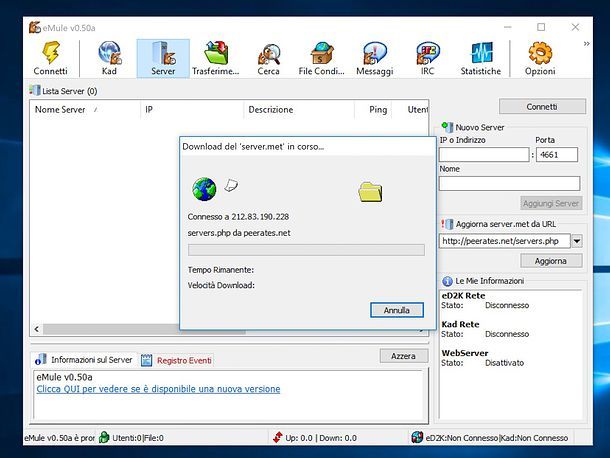Click 'Utenti:0|File:0' status text
This screenshot has width=610, height=458.
(138, 438)
